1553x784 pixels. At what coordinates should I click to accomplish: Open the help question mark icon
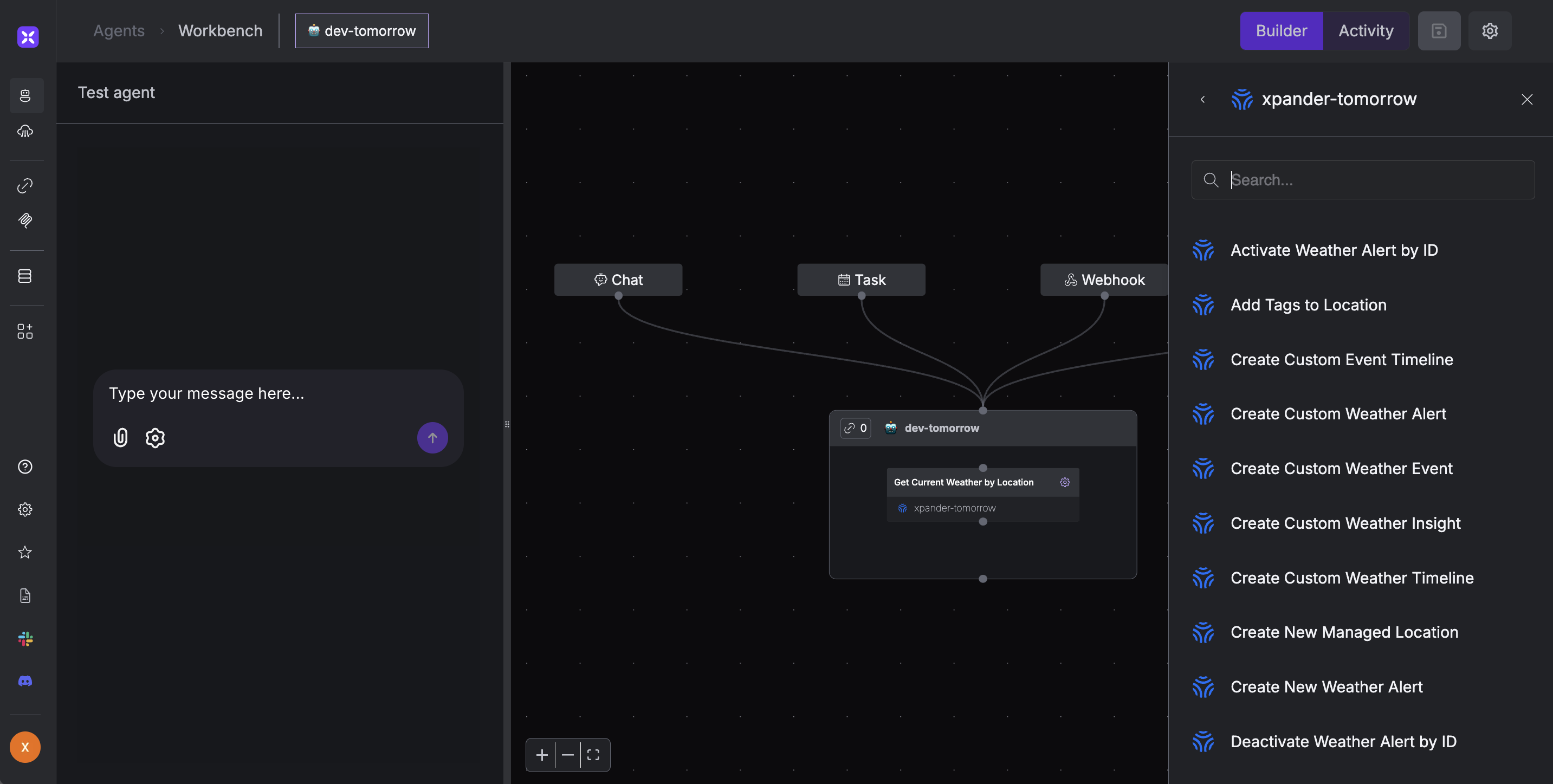coord(25,466)
